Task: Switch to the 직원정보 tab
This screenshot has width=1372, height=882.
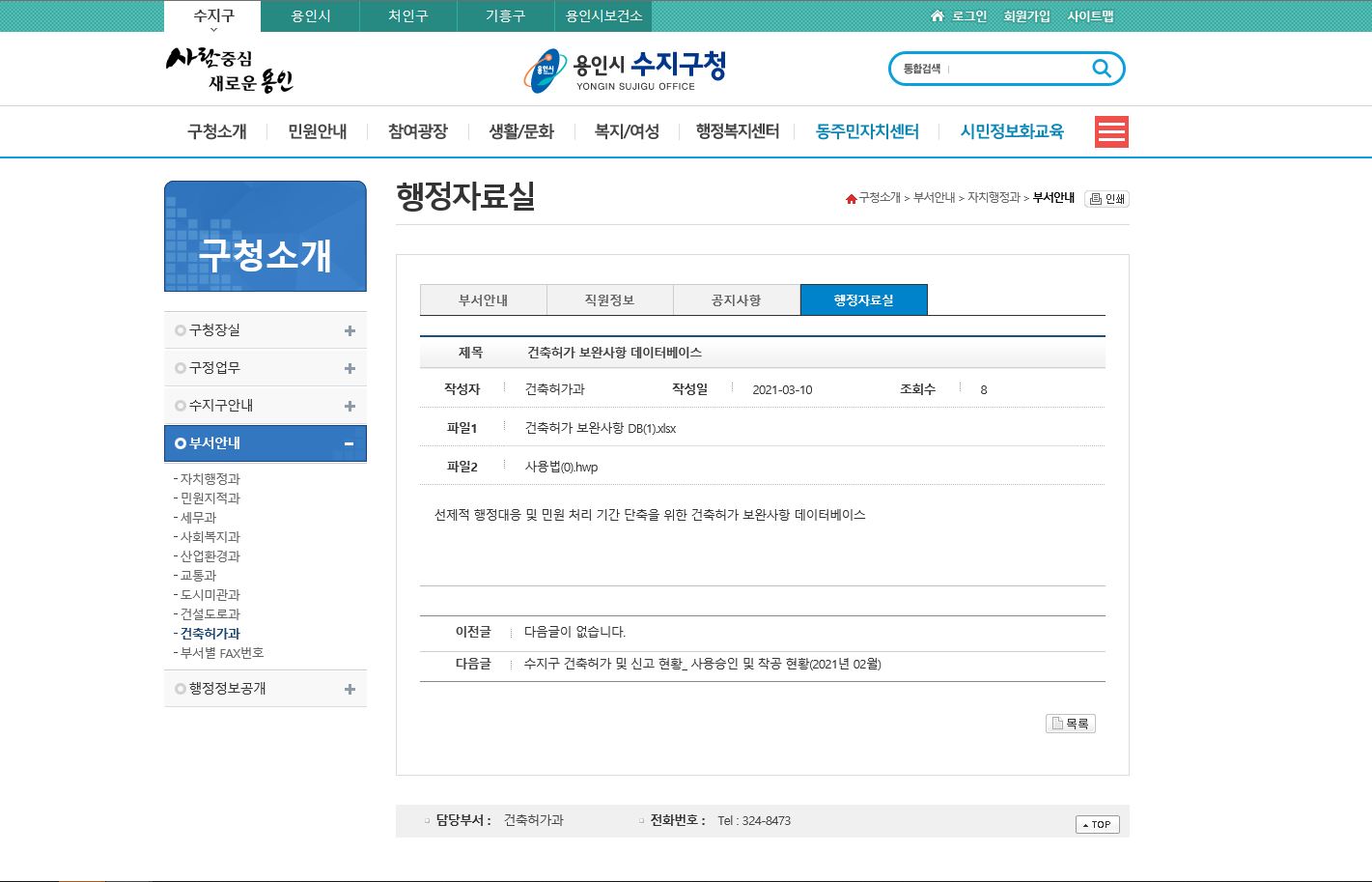Action: click(609, 300)
